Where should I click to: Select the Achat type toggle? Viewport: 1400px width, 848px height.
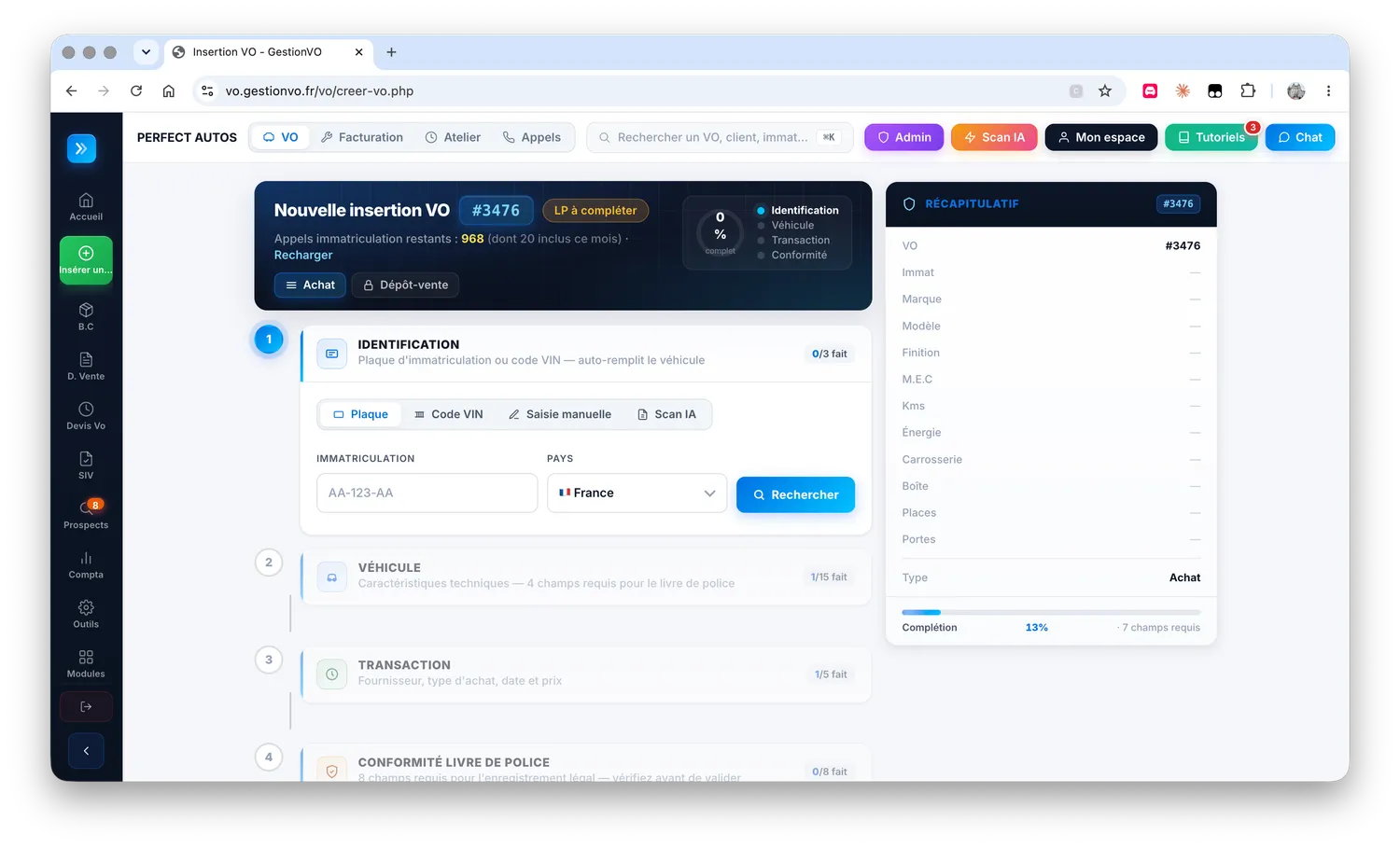point(310,285)
